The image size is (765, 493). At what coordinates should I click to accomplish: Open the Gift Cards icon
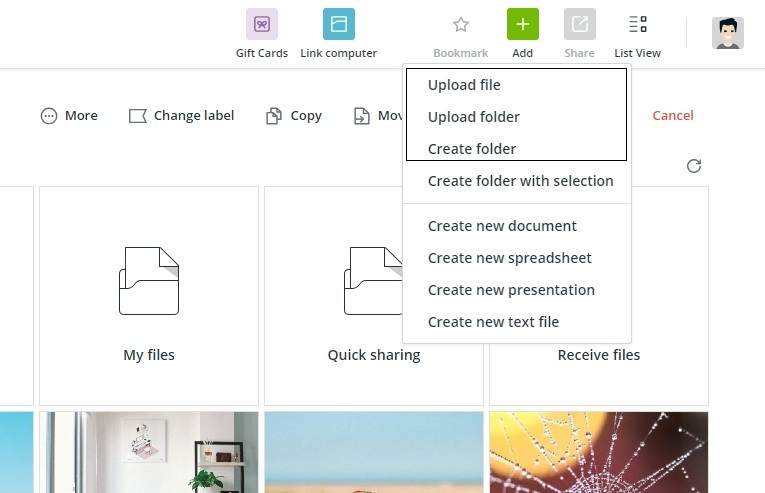pyautogui.click(x=262, y=24)
